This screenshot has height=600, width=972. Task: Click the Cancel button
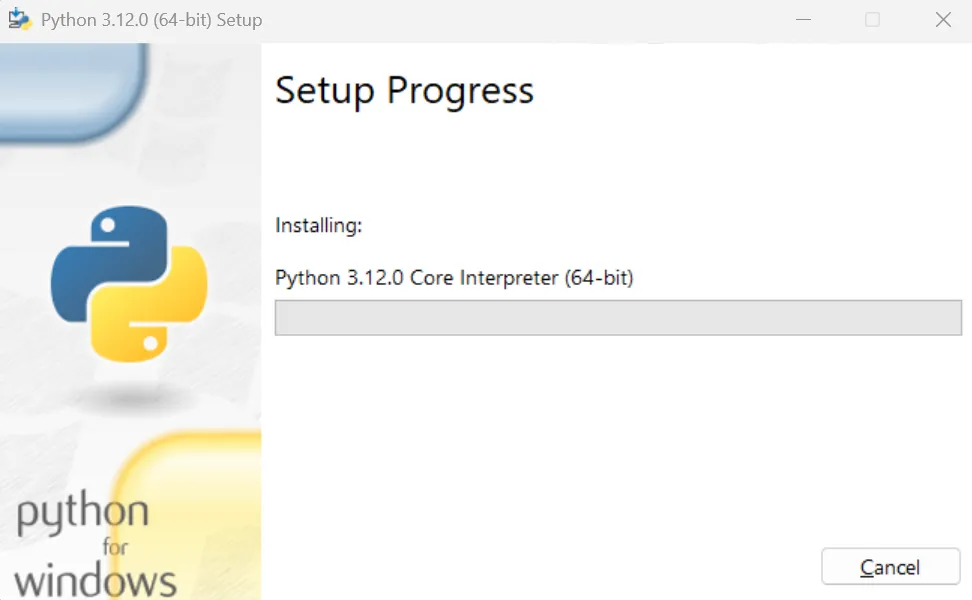click(x=890, y=567)
